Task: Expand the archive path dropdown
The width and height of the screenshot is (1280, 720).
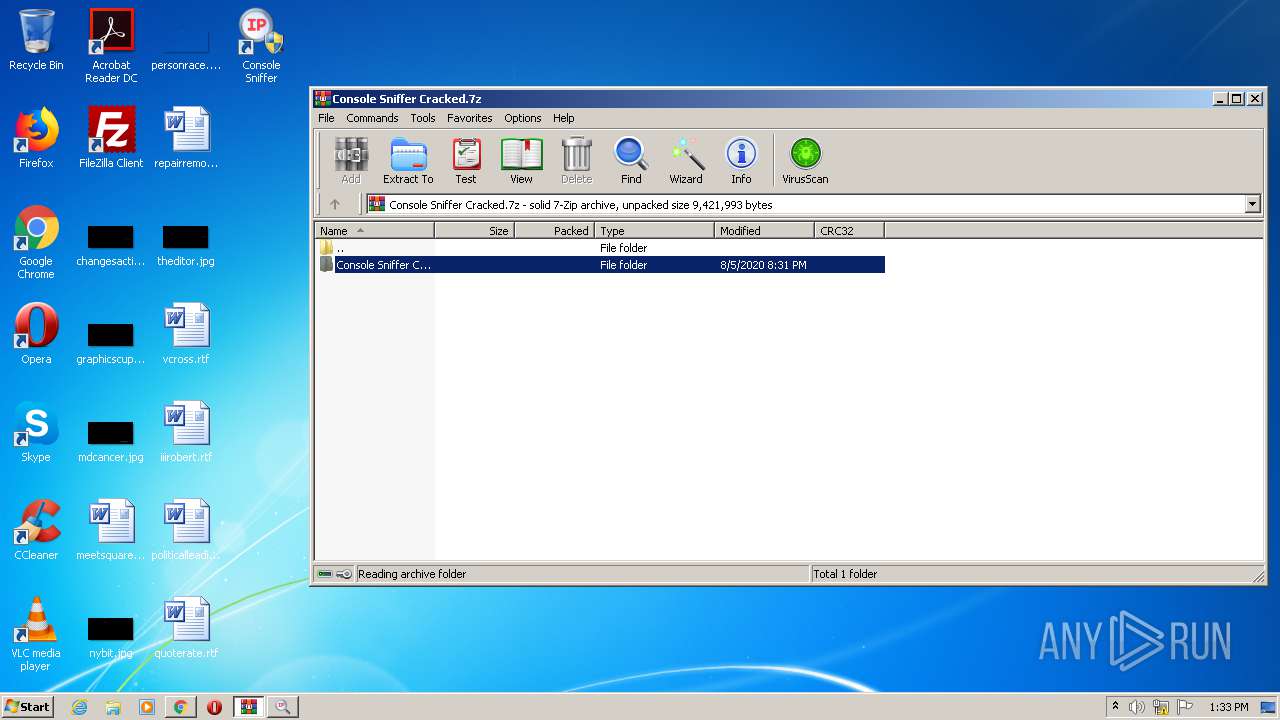Action: (1252, 204)
